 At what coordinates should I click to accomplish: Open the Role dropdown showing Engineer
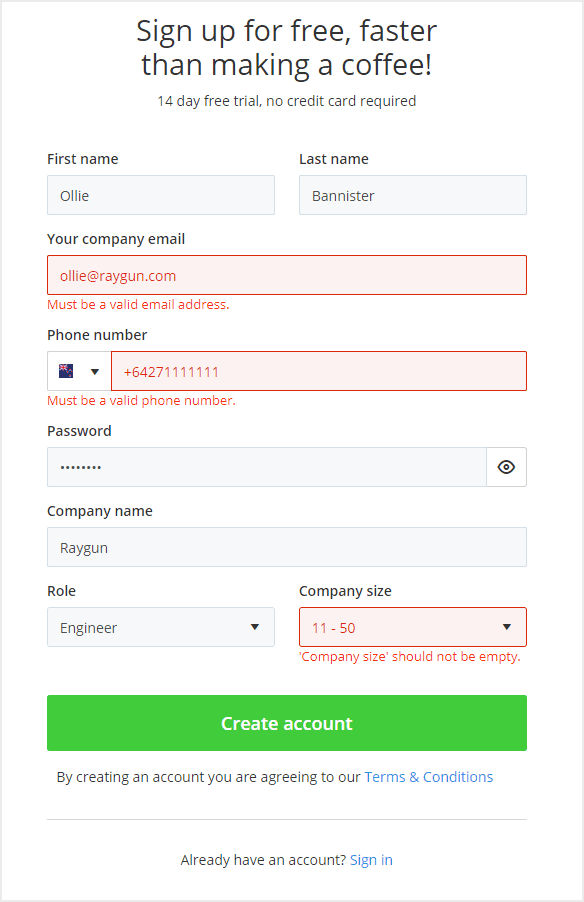pyautogui.click(x=160, y=627)
